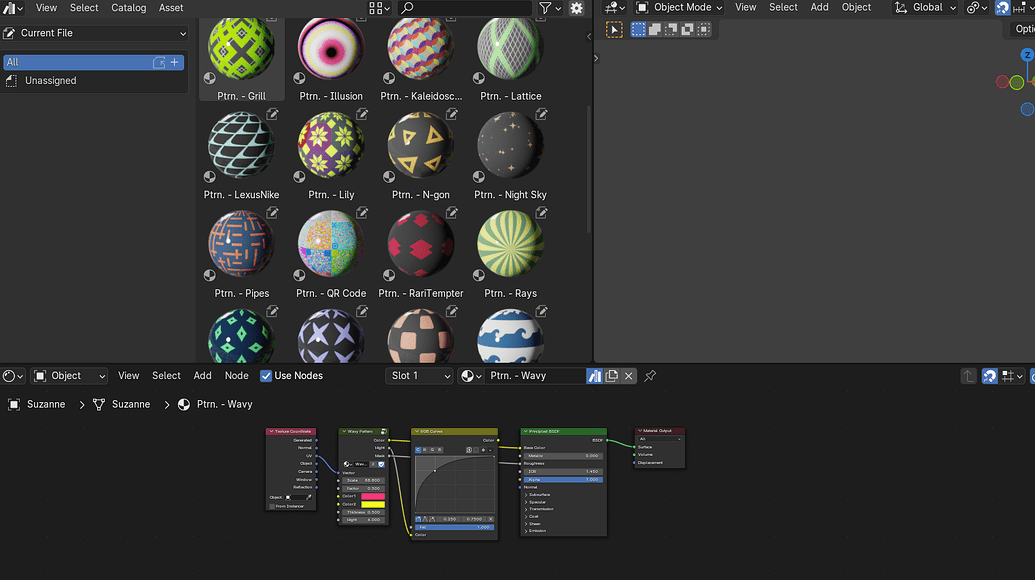
Task: Open the 3D viewport Add menu
Action: pyautogui.click(x=819, y=8)
